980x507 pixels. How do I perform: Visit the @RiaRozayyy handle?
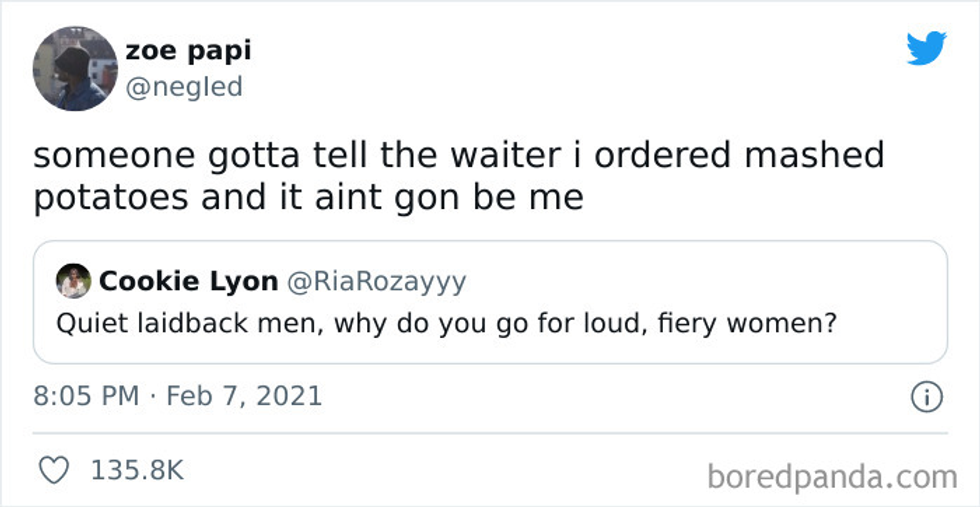pos(377,282)
